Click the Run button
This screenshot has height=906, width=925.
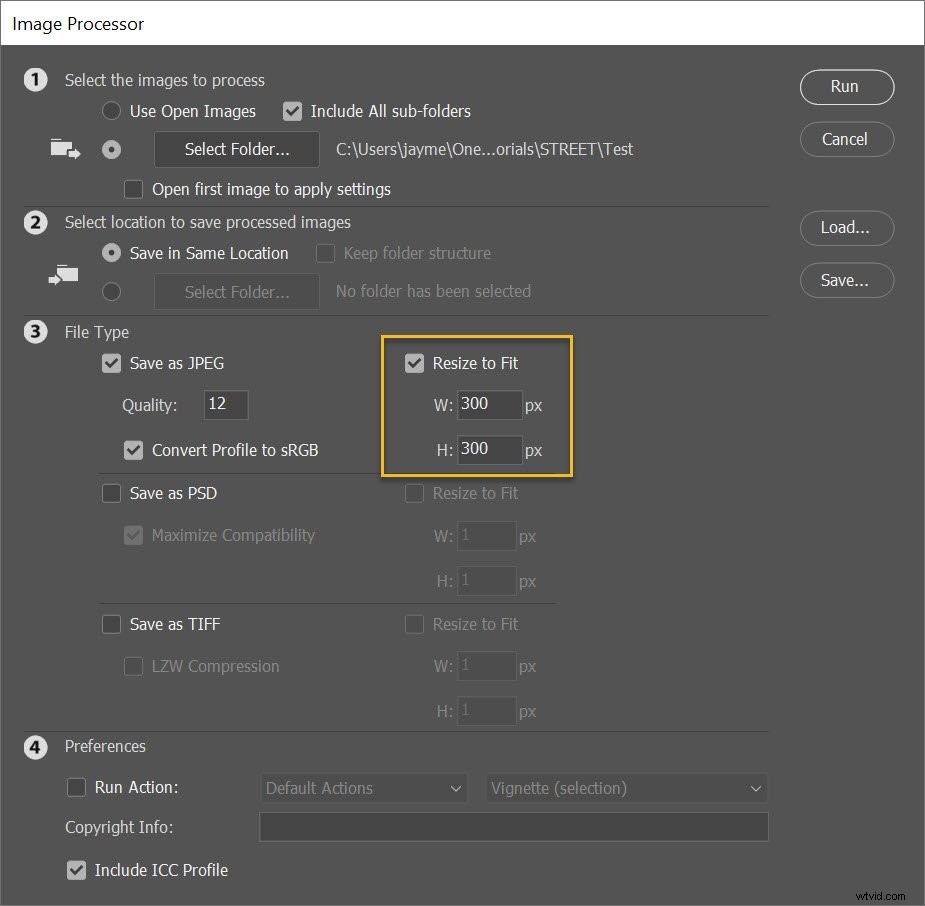point(846,87)
